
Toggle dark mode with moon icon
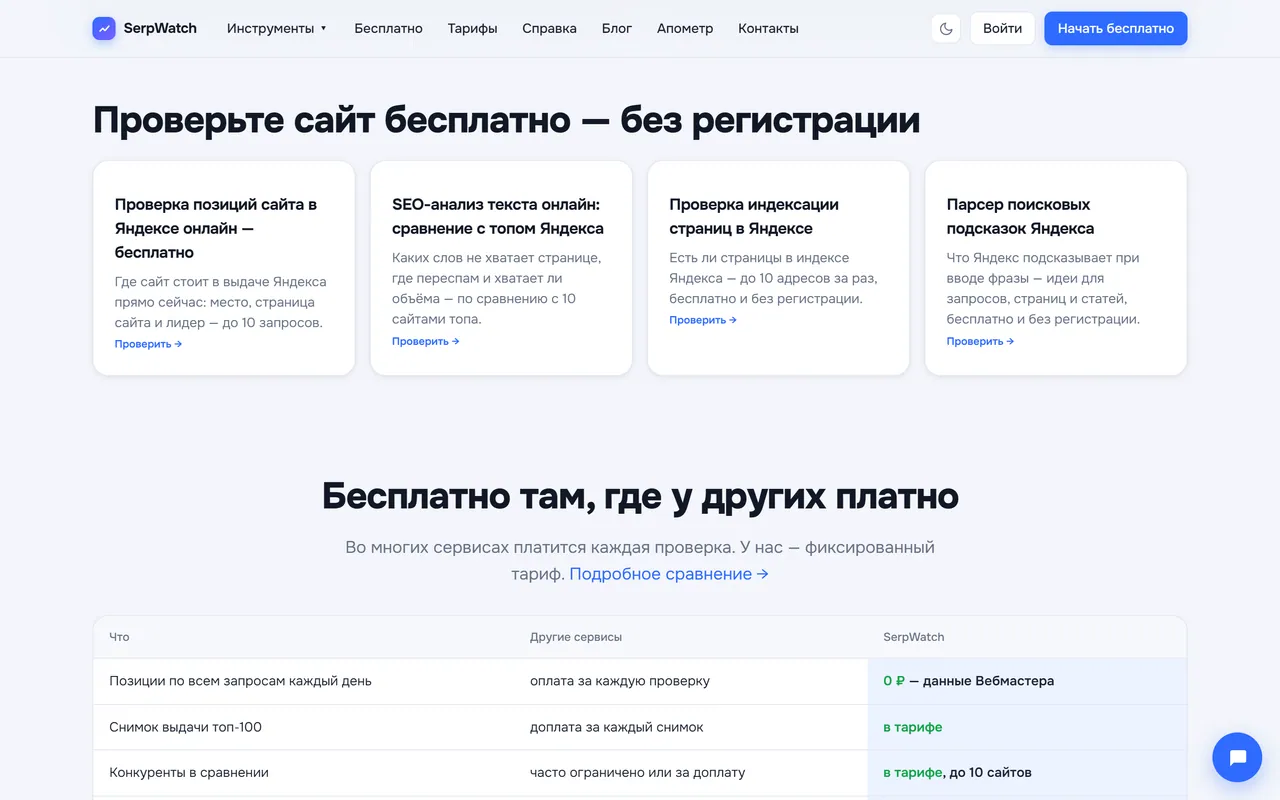tap(946, 28)
